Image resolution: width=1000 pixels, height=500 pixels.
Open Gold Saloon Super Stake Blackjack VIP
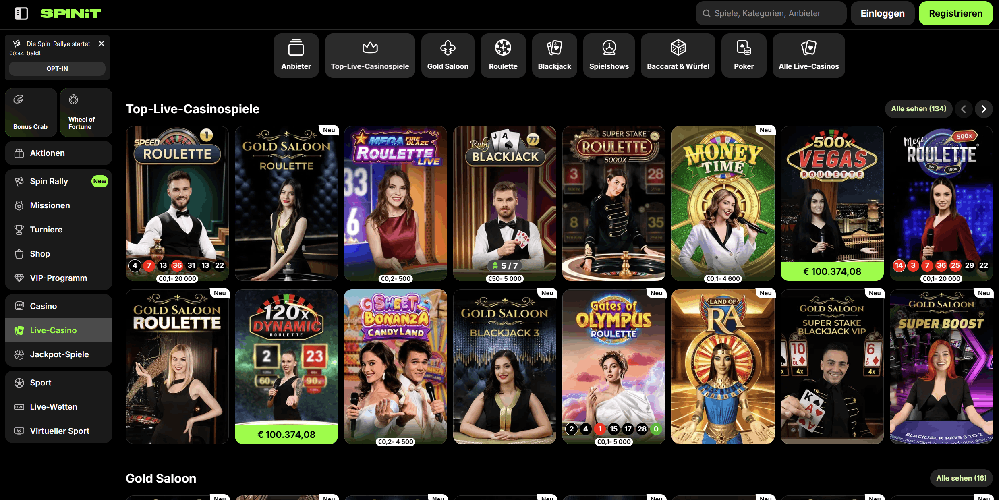click(x=832, y=367)
